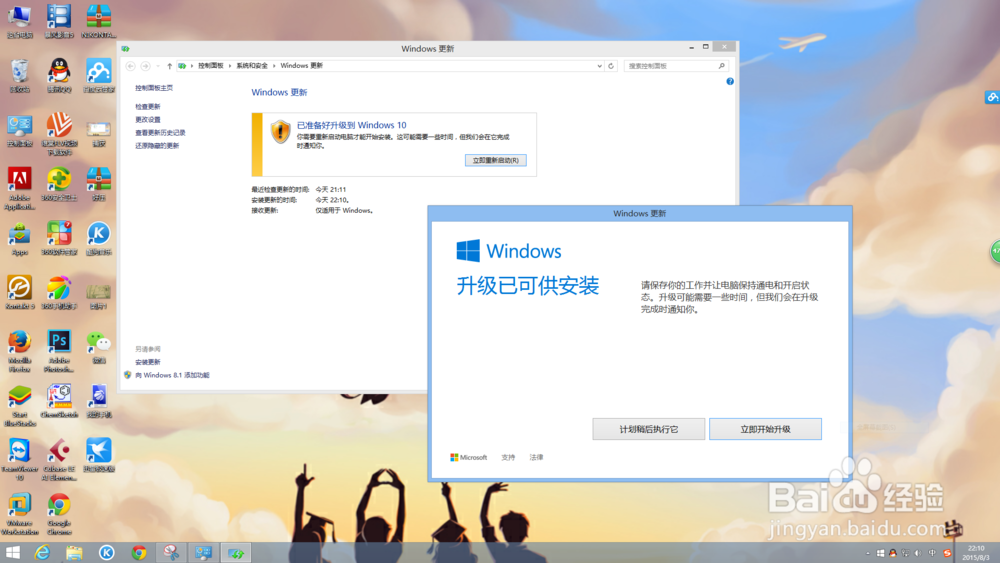This screenshot has height=563, width=1000.
Task: Open the NIKONTA archive desktop icon
Action: [x=98, y=22]
